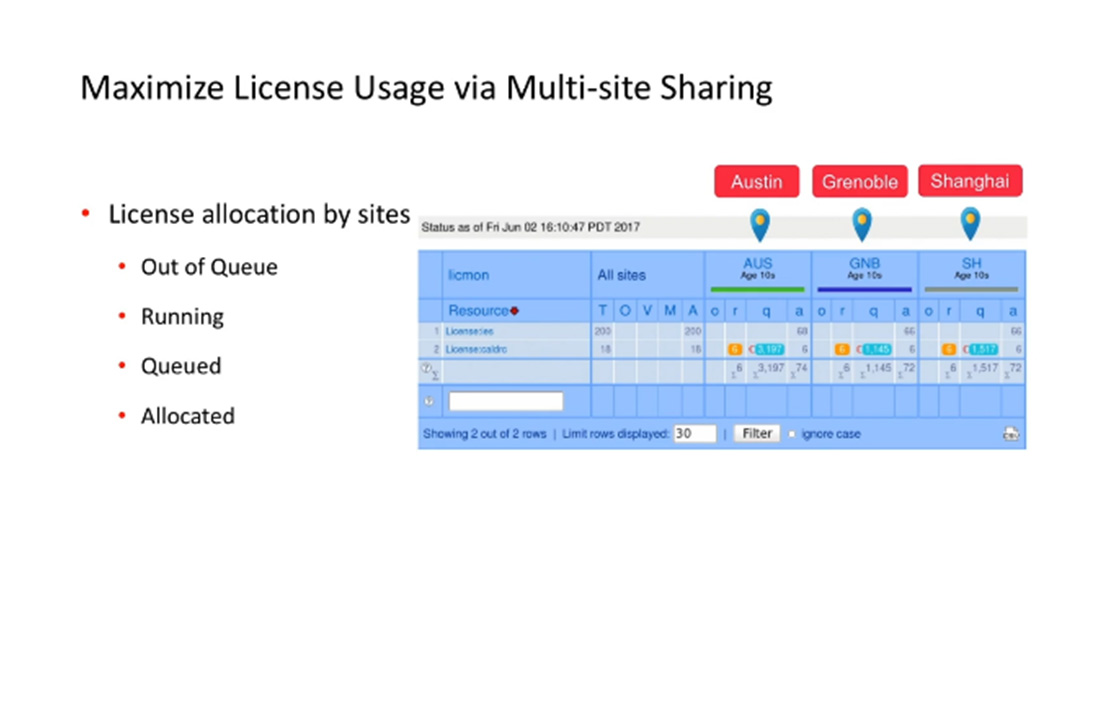Click the 'Allocated' bullet text
Image resolution: width=1100 pixels, height=702 pixels.
click(x=188, y=417)
